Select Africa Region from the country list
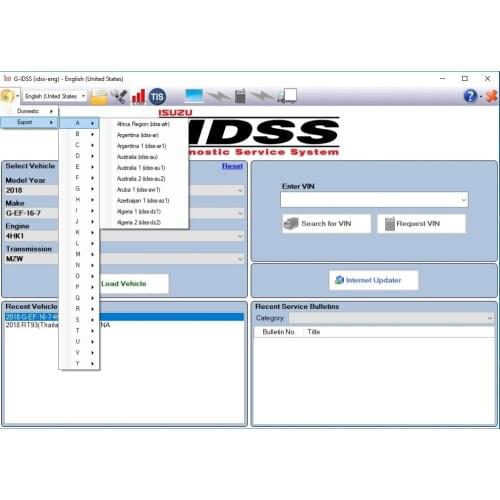 tap(143, 124)
